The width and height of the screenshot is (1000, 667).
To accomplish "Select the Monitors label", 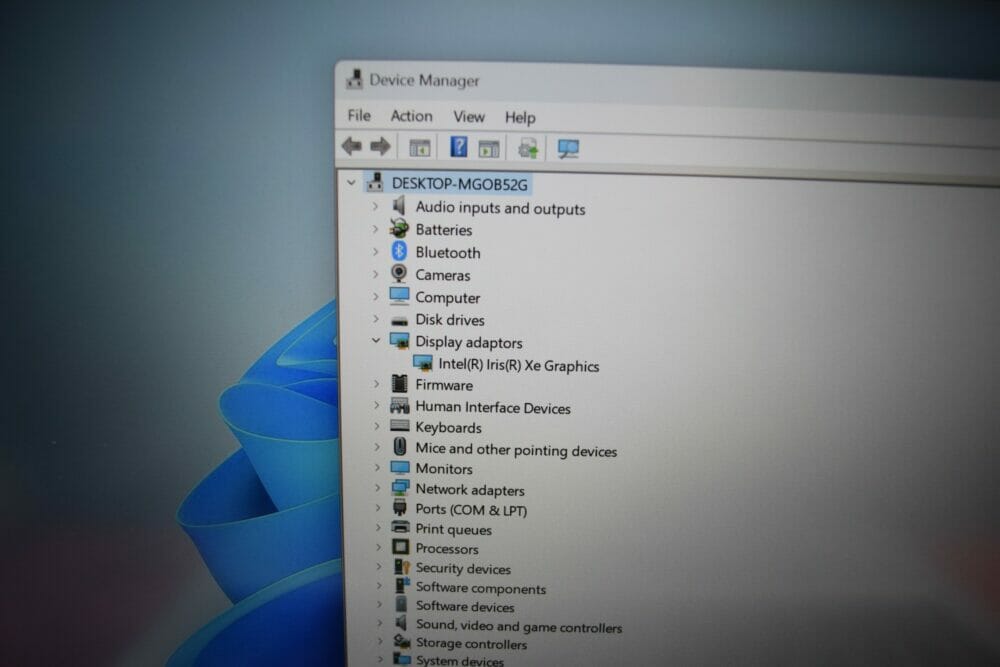I will [x=444, y=469].
